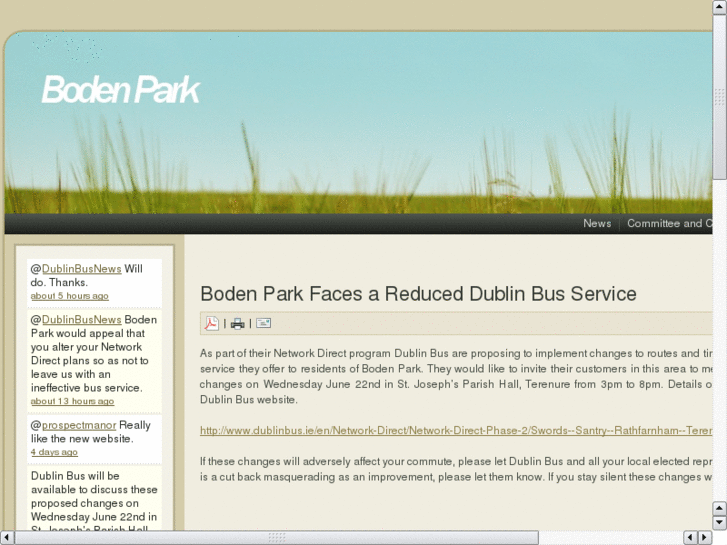
Task: Open the @prospectmanor link
Action: pos(79,425)
